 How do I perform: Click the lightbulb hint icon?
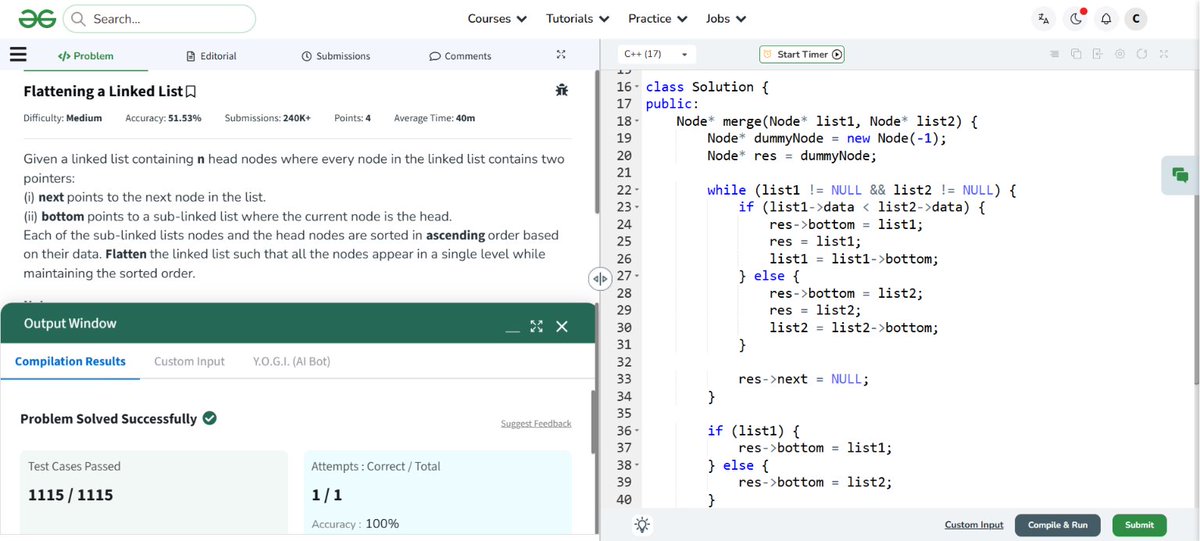tap(642, 525)
